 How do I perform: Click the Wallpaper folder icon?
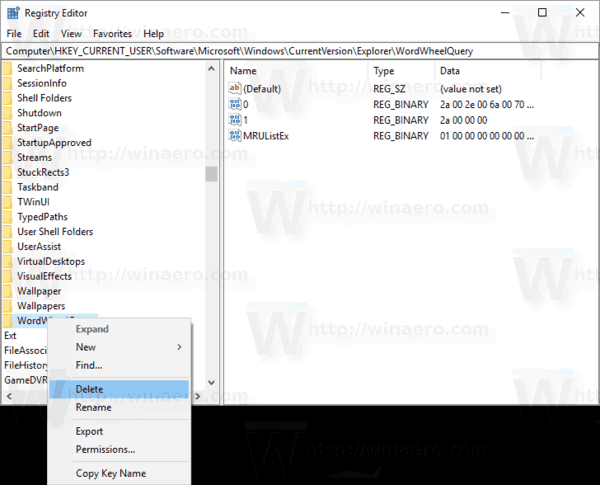pos(8,291)
